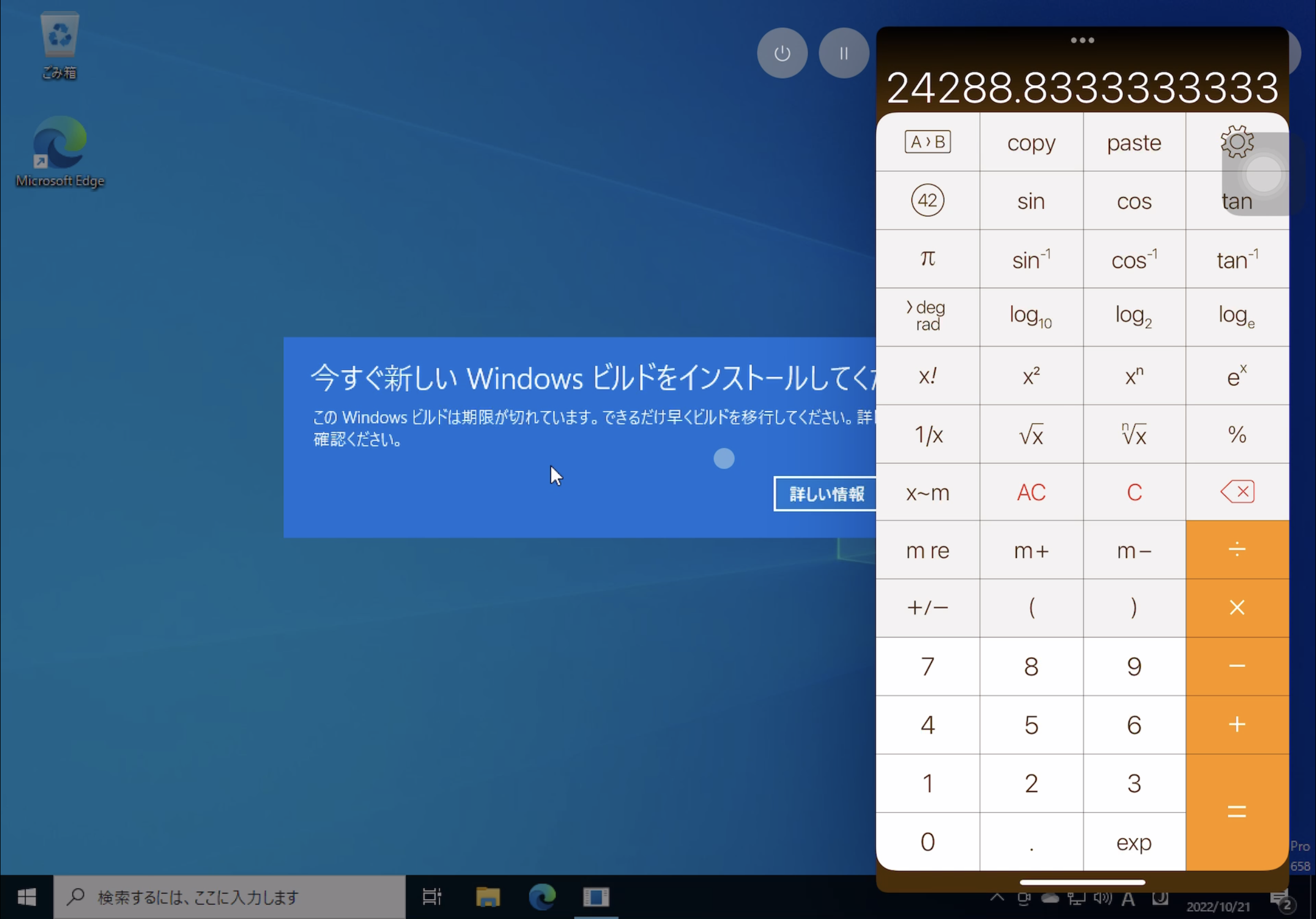Click the sin function button

point(1031,201)
